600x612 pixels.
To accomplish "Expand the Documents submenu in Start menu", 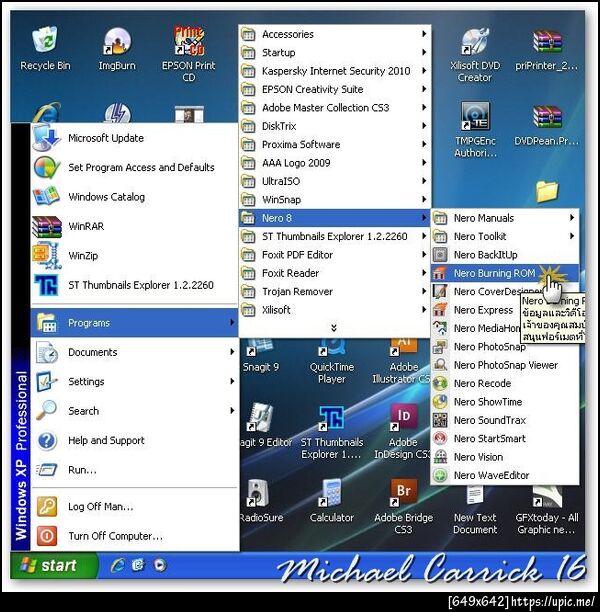I will click(134, 352).
